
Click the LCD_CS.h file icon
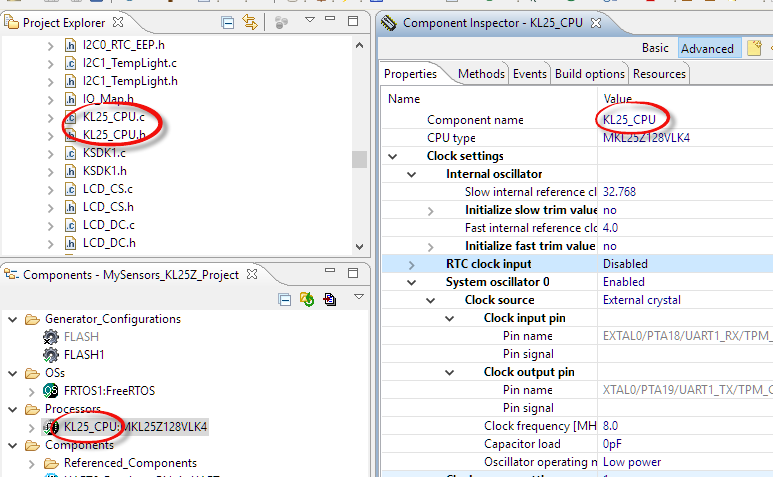[70, 207]
